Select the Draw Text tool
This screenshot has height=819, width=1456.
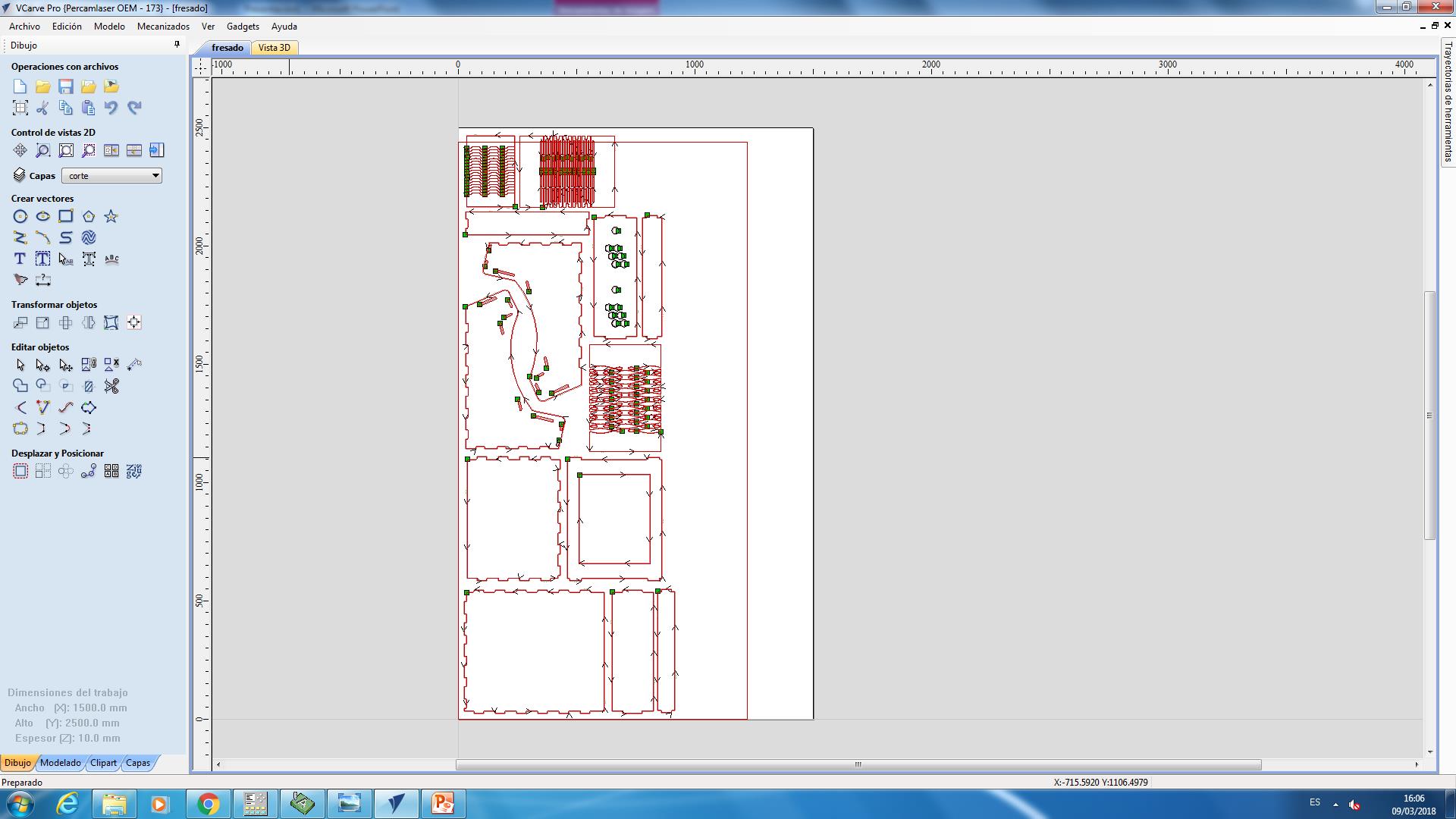pos(20,259)
